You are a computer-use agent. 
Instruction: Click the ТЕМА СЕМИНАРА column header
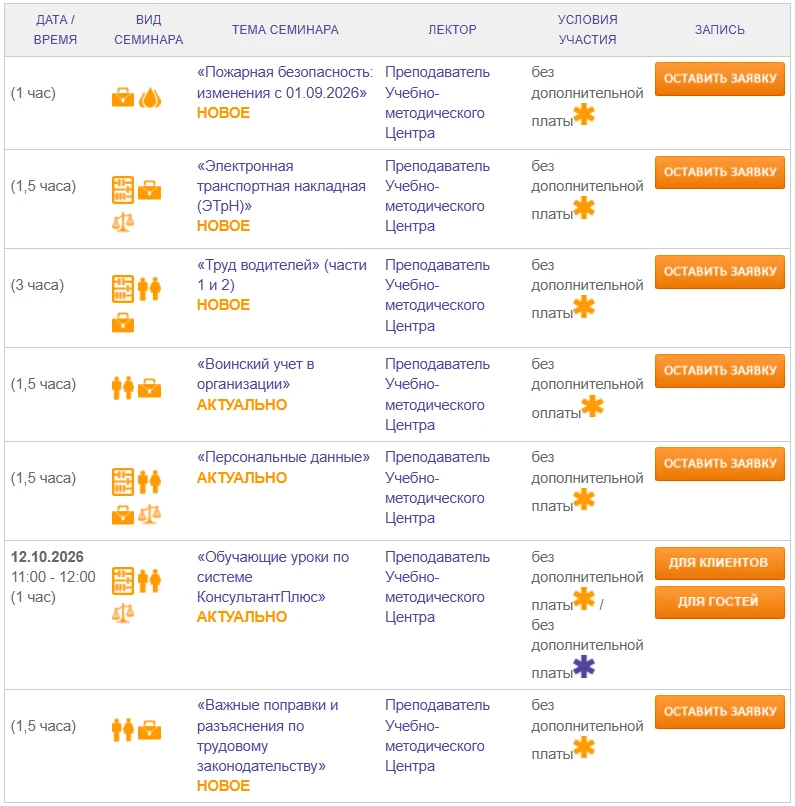click(x=285, y=30)
